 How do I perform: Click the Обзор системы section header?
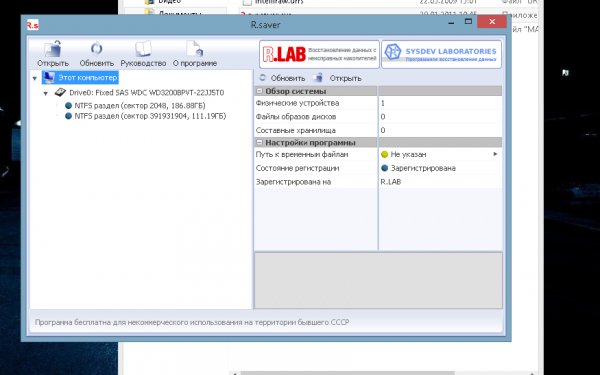click(x=295, y=91)
